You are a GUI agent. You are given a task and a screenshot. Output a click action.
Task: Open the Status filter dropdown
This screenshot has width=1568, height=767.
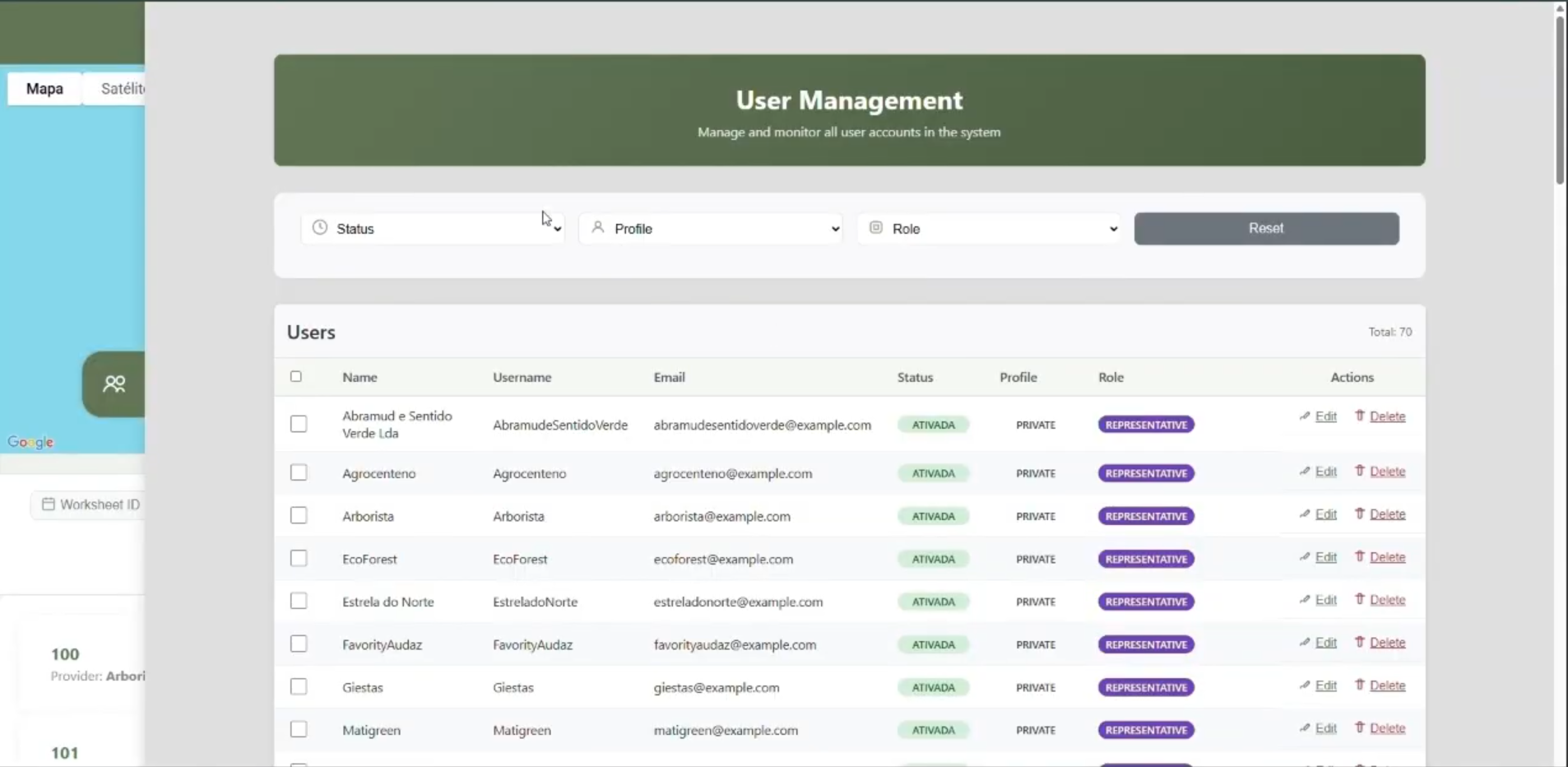[432, 228]
